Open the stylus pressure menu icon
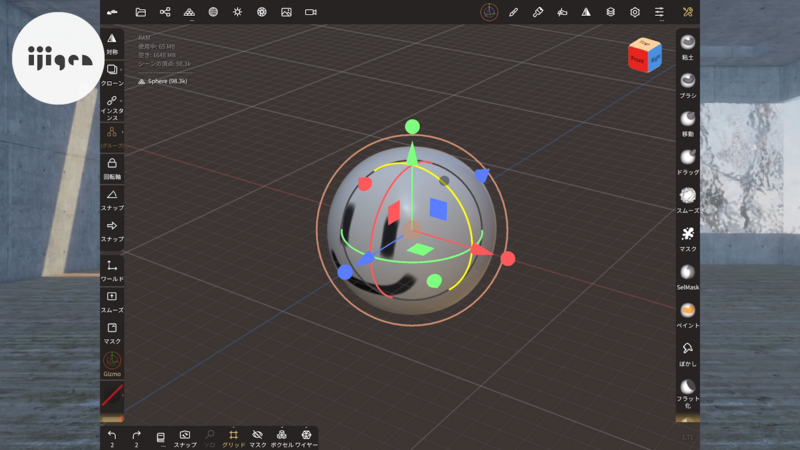This screenshot has width=800, height=450. [x=562, y=12]
